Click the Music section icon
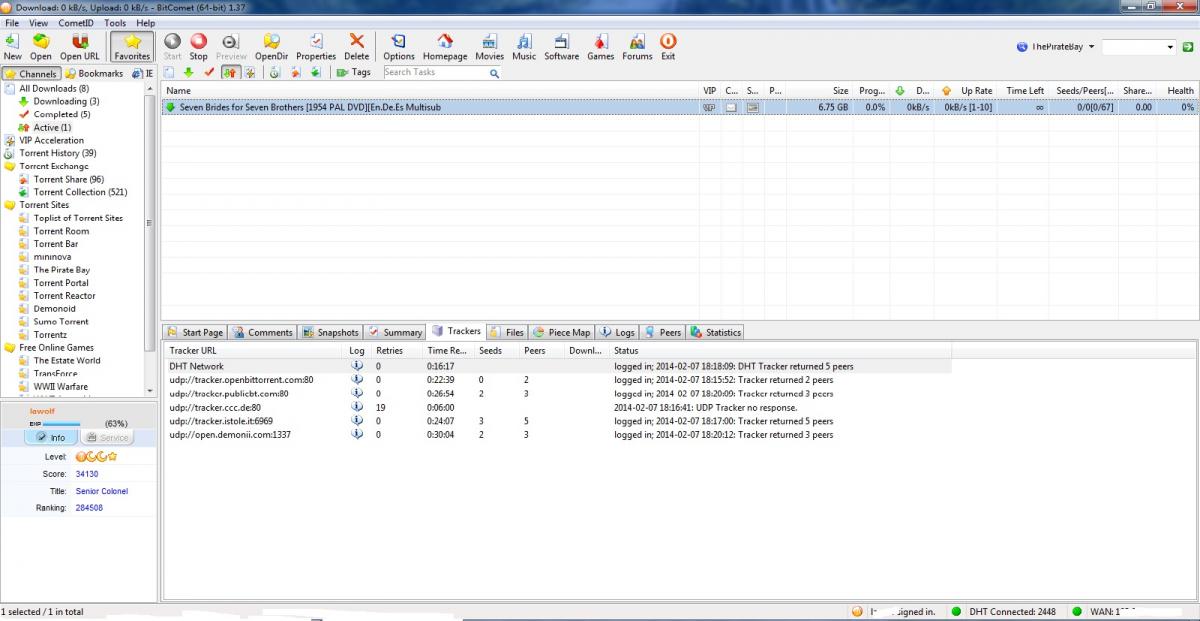The width and height of the screenshot is (1200, 621). (x=524, y=45)
